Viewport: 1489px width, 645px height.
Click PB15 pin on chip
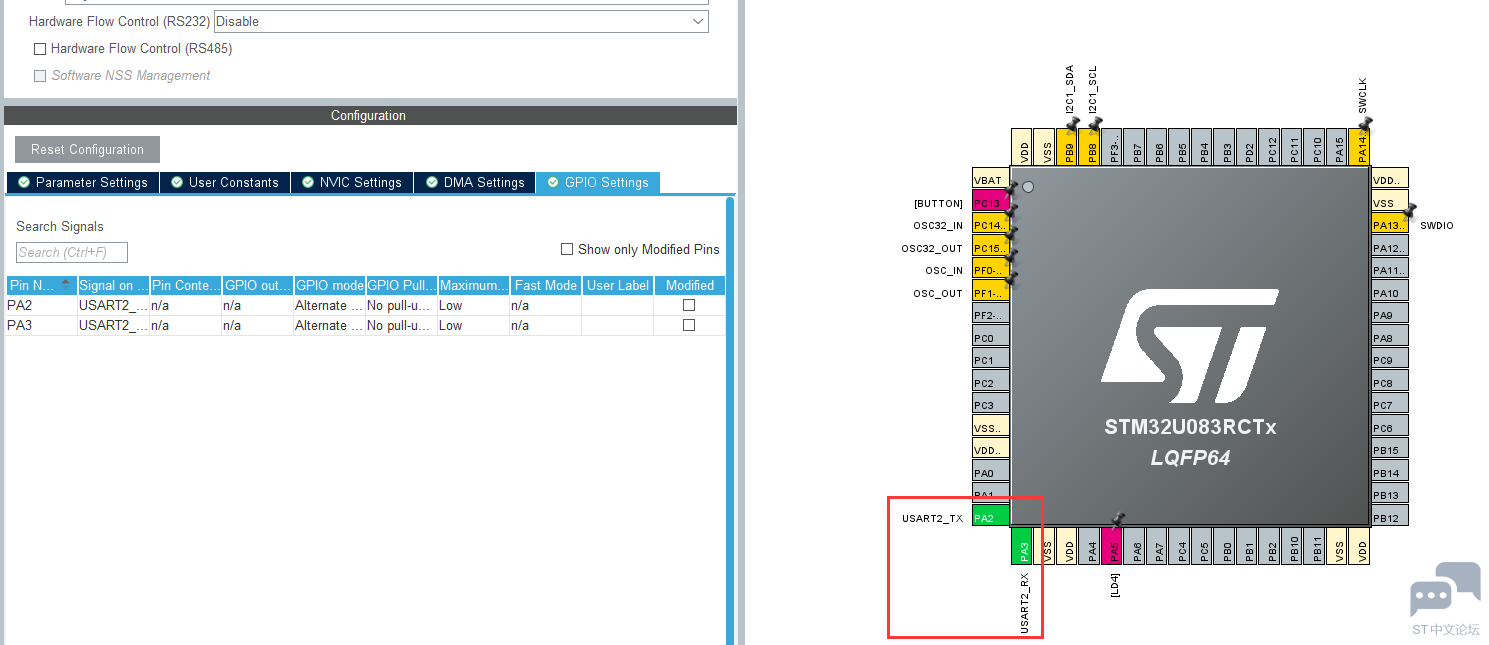tap(1390, 450)
